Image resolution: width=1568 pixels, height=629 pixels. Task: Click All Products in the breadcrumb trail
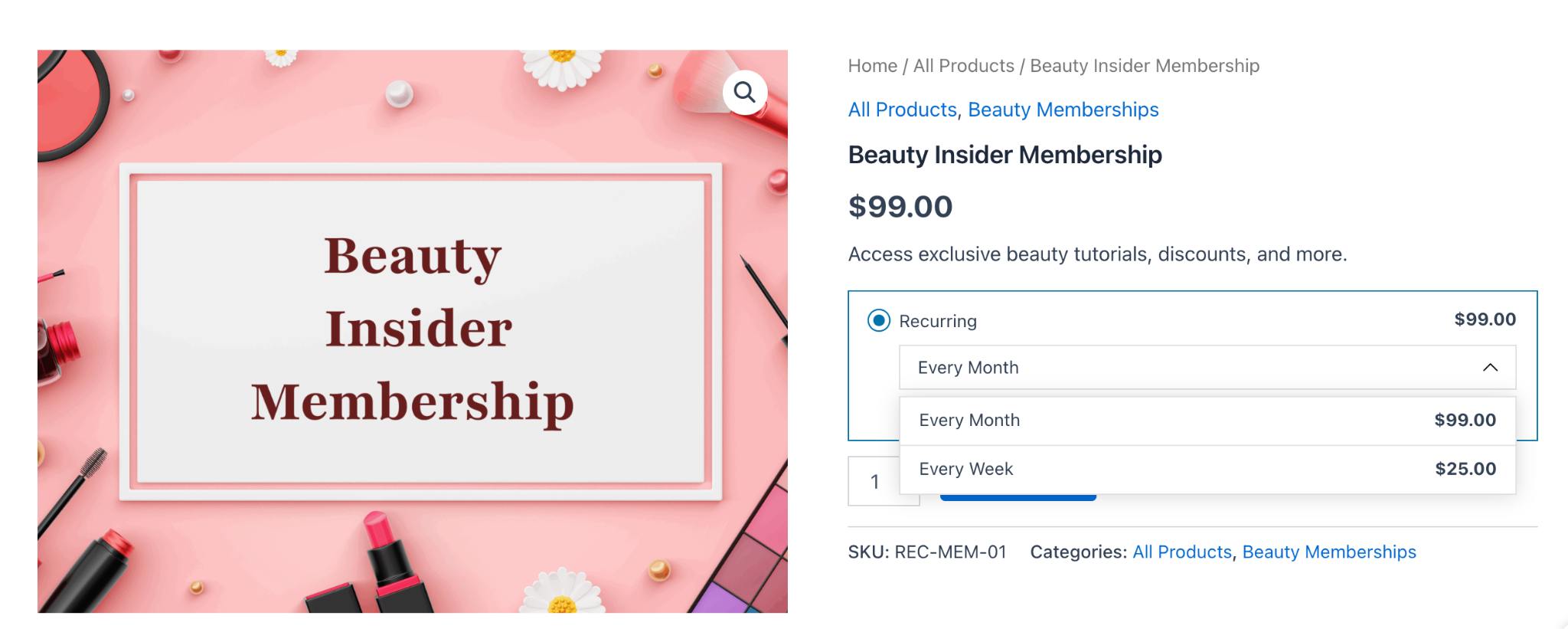(x=962, y=66)
